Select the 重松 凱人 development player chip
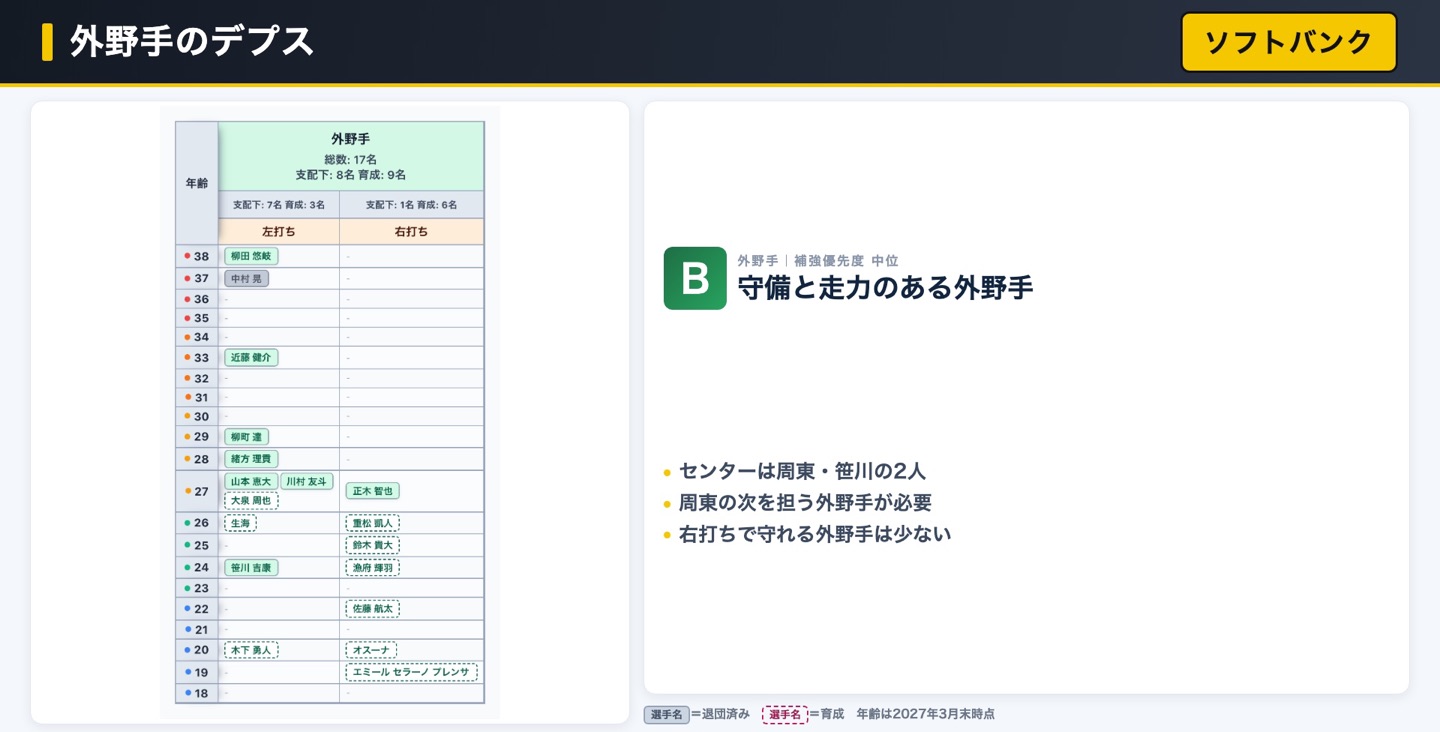Viewport: 1440px width, 732px height. [373, 523]
